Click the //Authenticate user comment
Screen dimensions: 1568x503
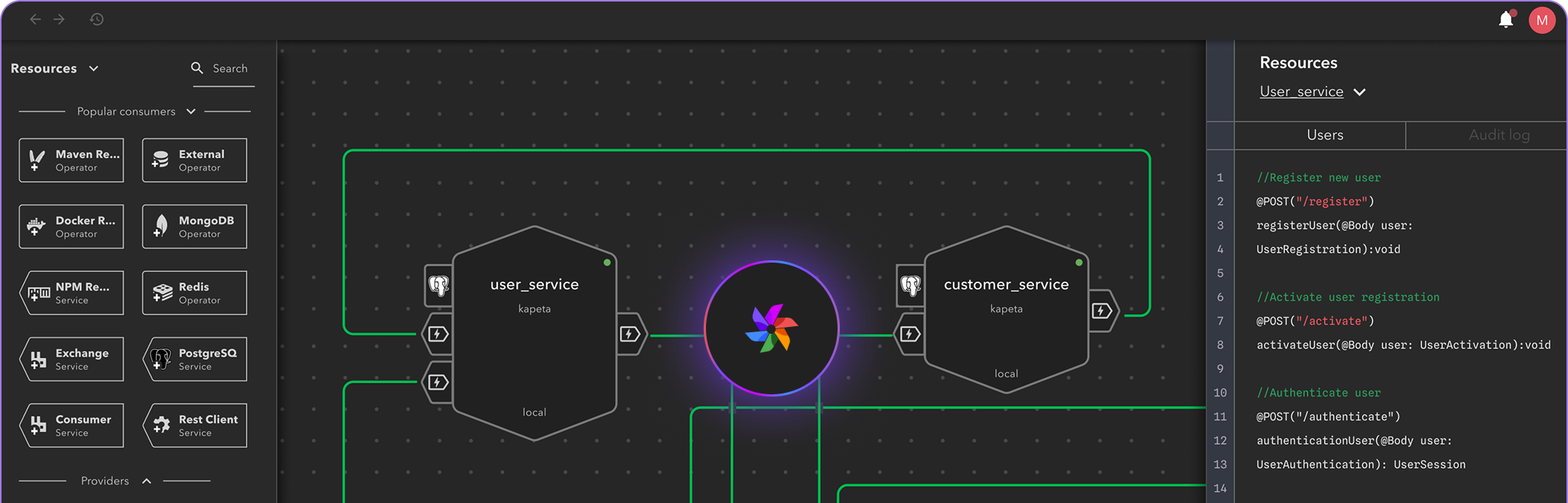tap(1319, 393)
